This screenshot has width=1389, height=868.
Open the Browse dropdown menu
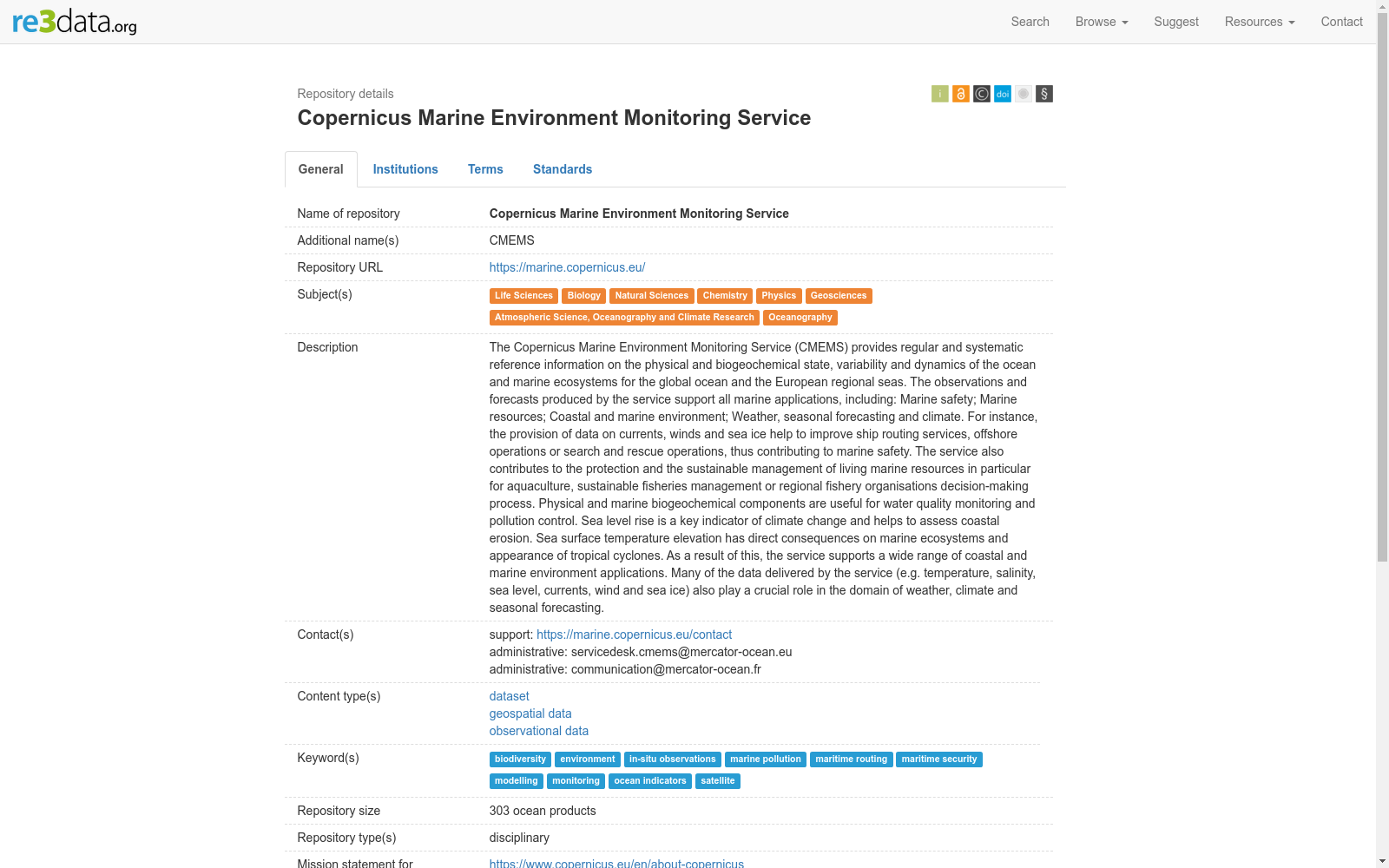(1102, 22)
